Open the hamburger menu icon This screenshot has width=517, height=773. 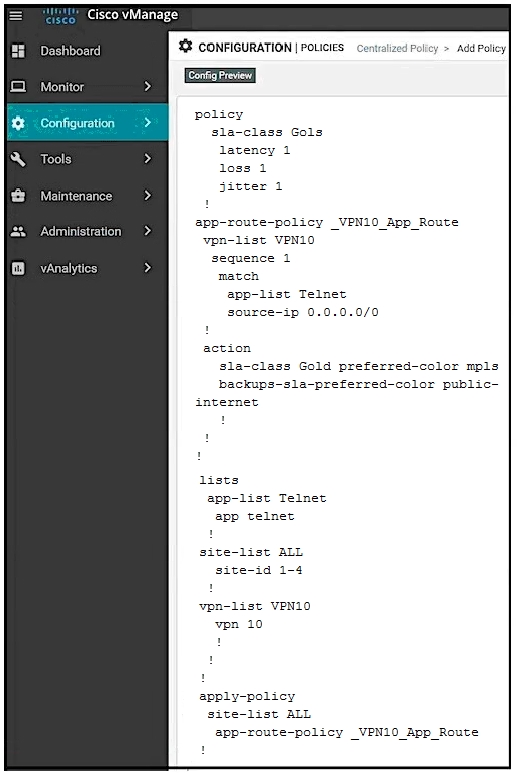(16, 16)
